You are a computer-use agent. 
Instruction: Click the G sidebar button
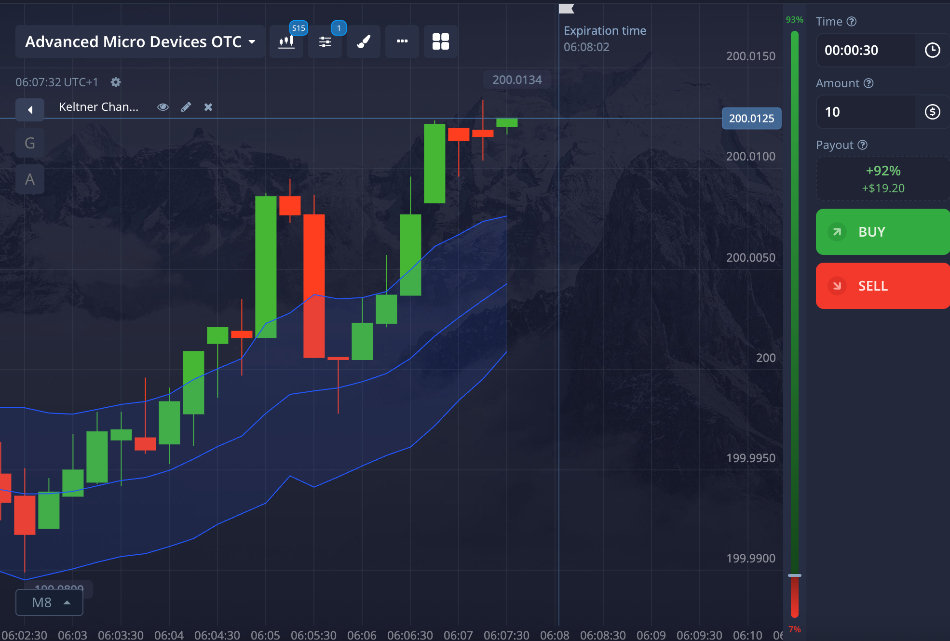pyautogui.click(x=30, y=144)
